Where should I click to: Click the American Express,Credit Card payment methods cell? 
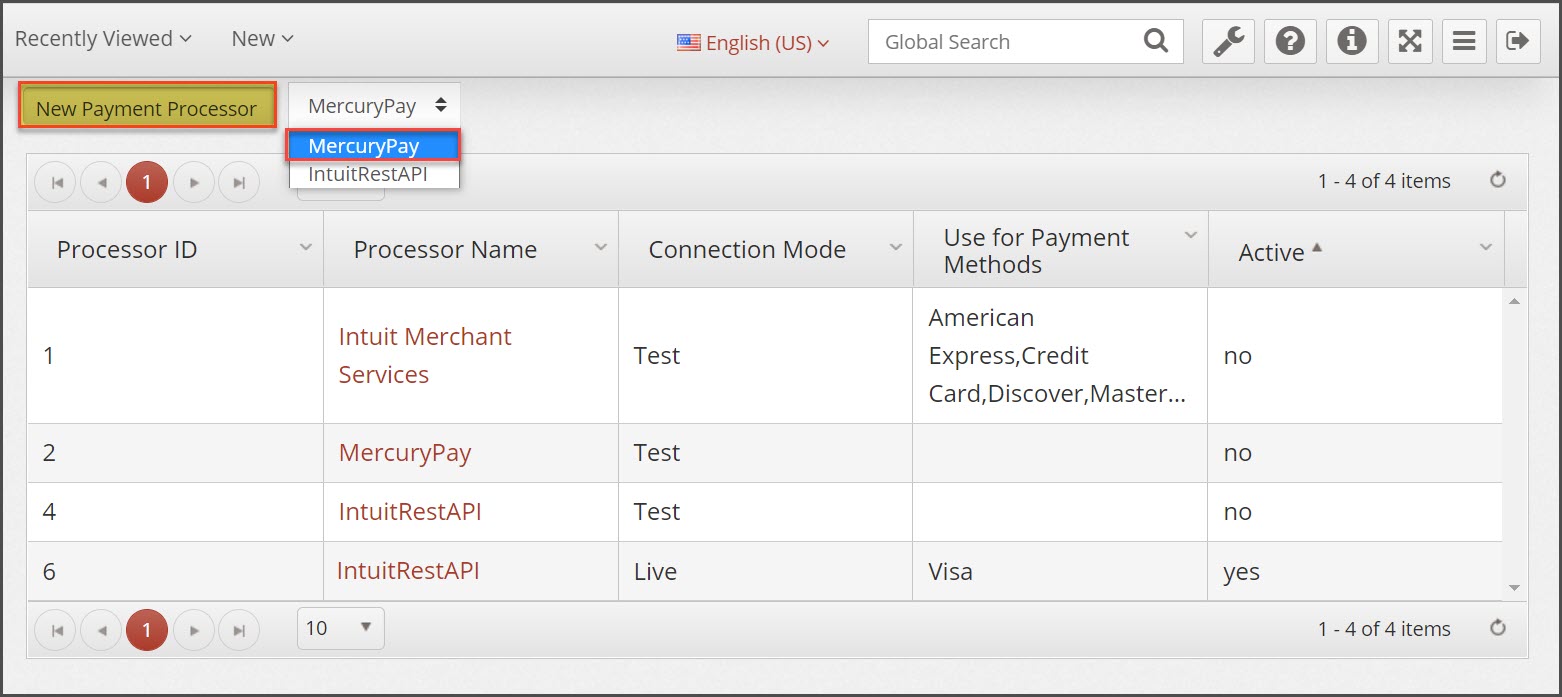pos(1060,356)
